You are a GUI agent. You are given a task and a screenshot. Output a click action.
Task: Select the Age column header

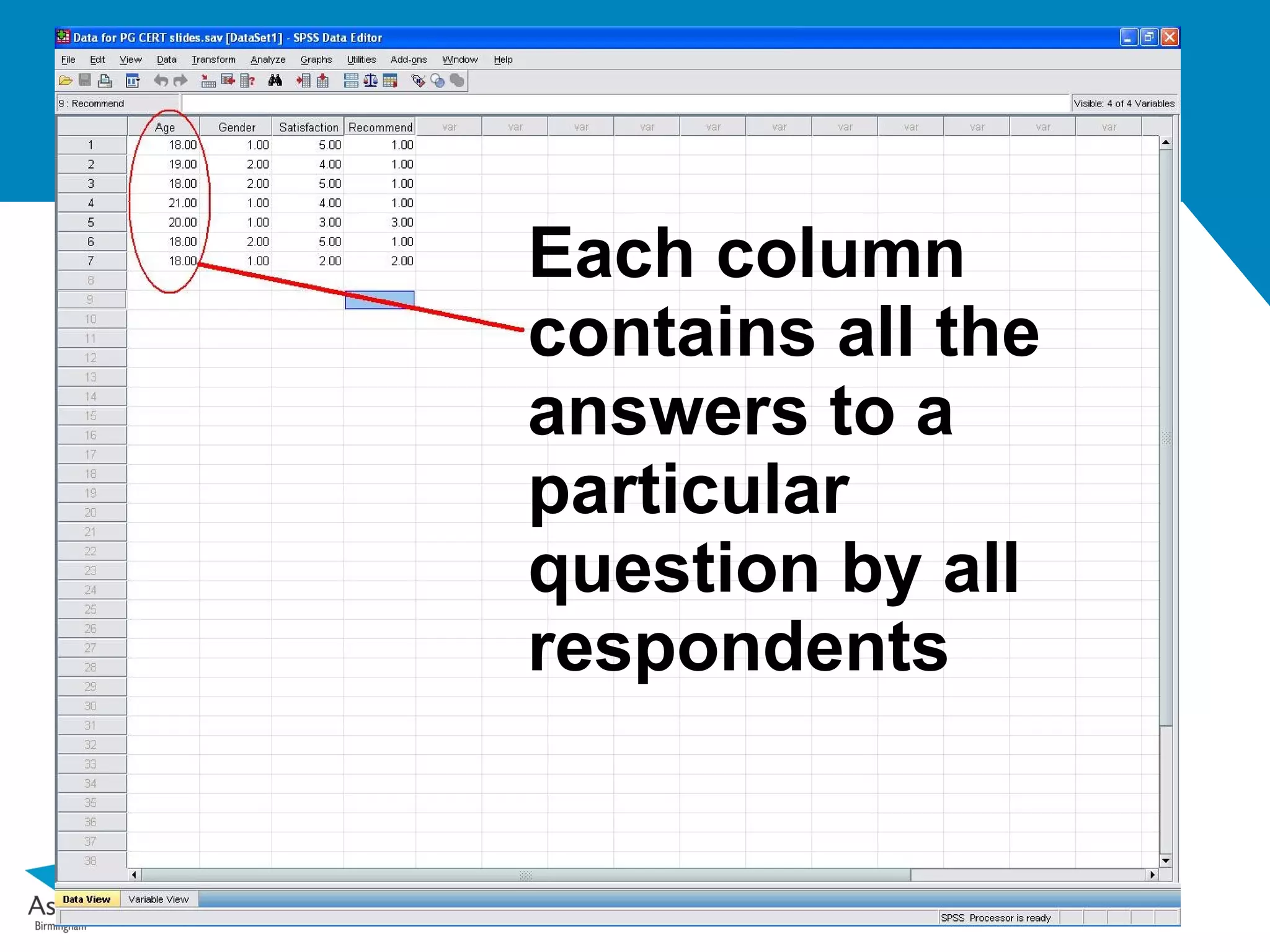pyautogui.click(x=164, y=127)
